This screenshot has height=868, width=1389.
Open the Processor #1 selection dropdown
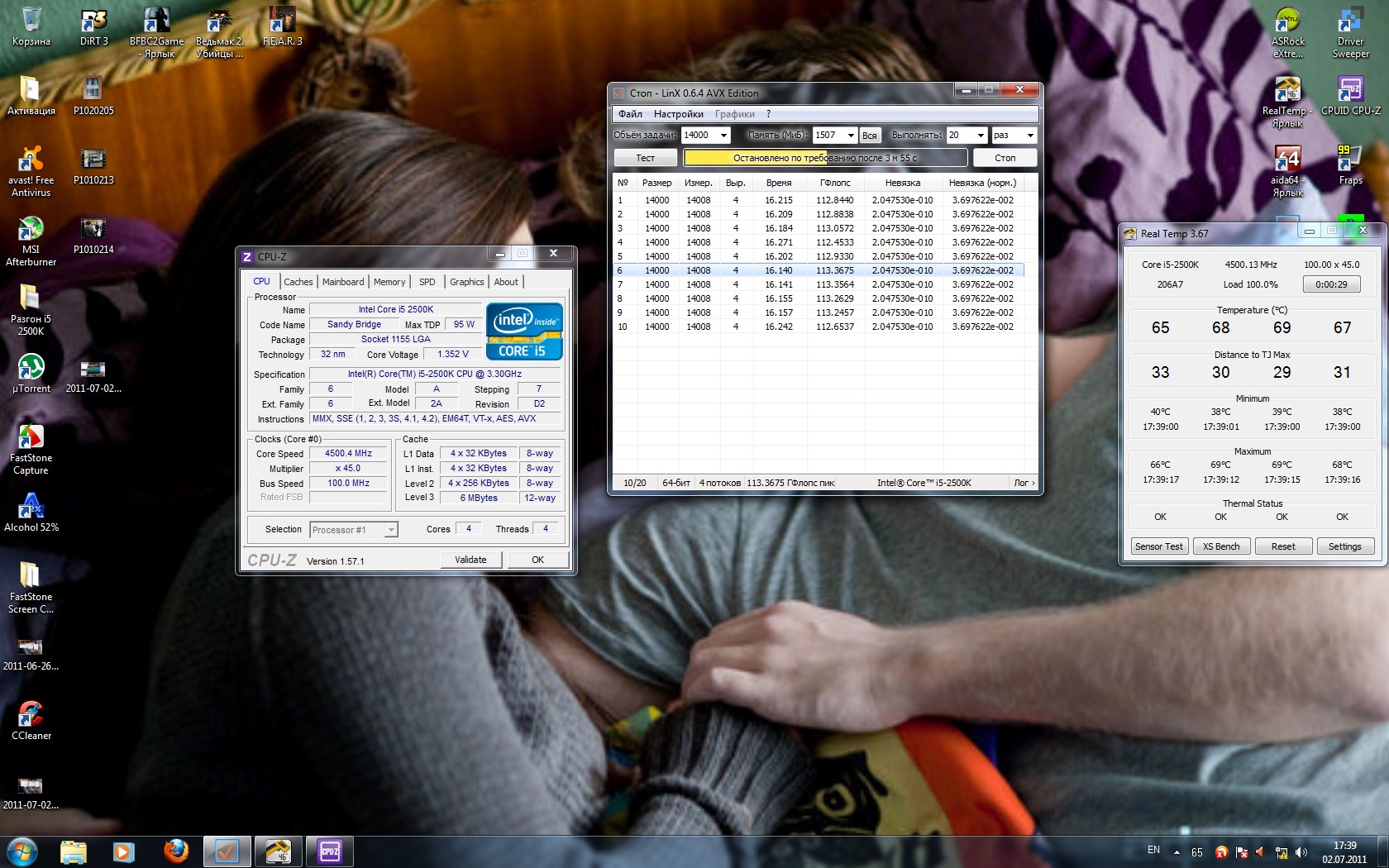(x=391, y=530)
